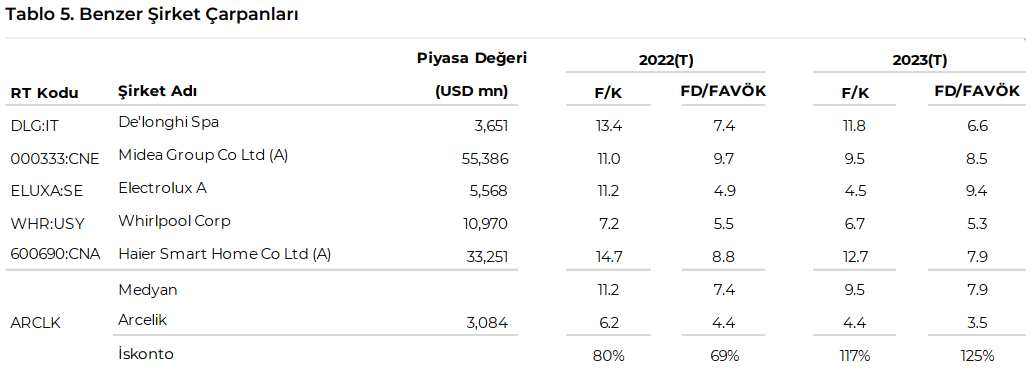Click the ARCLK ticker code
The image size is (1033, 379).
coord(36,324)
